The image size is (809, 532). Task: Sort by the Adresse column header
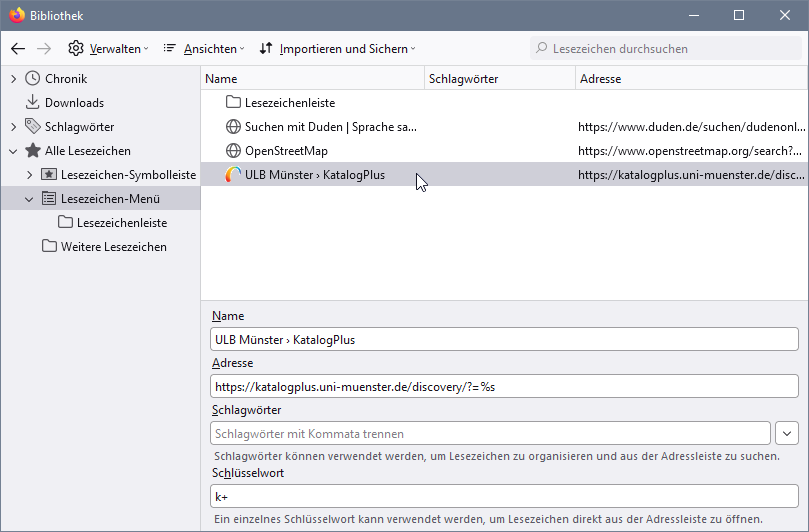[691, 78]
